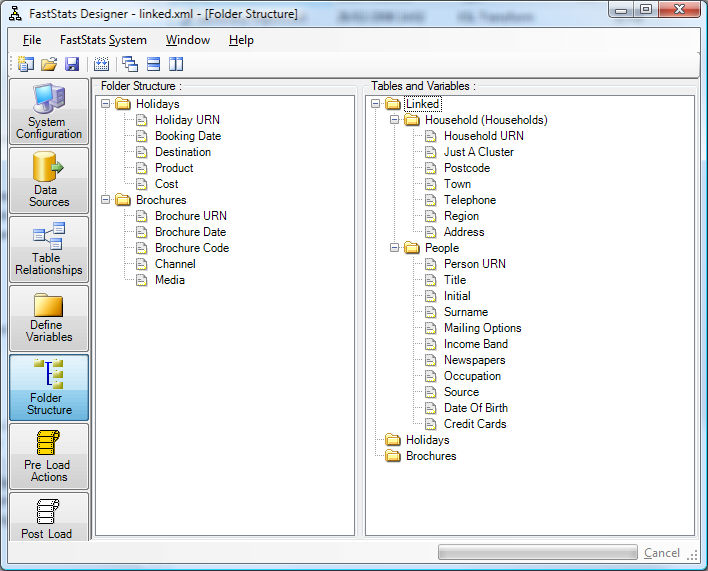Open the Define Variables panel

49,318
